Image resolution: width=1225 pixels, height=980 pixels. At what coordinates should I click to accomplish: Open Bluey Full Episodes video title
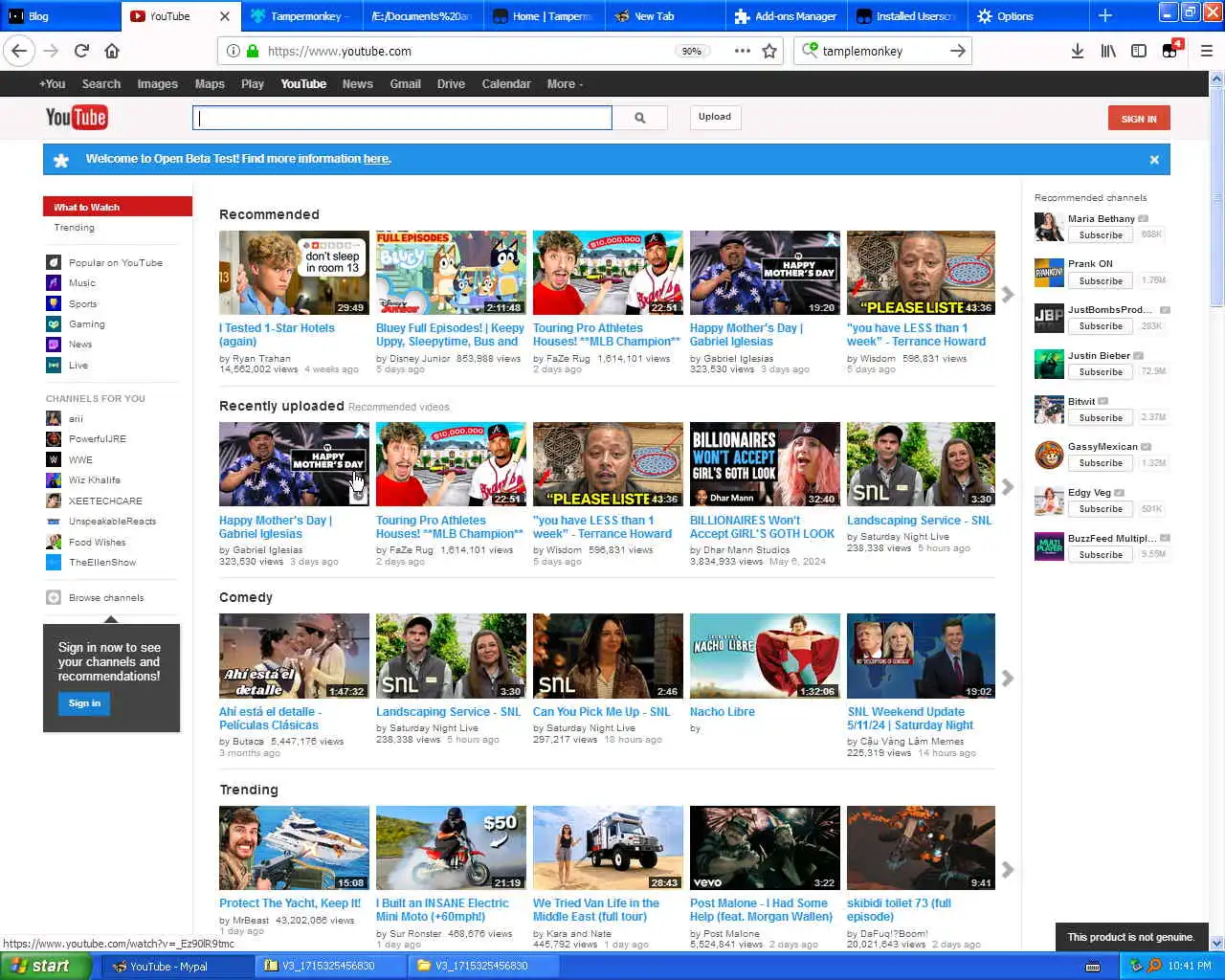[x=450, y=335]
